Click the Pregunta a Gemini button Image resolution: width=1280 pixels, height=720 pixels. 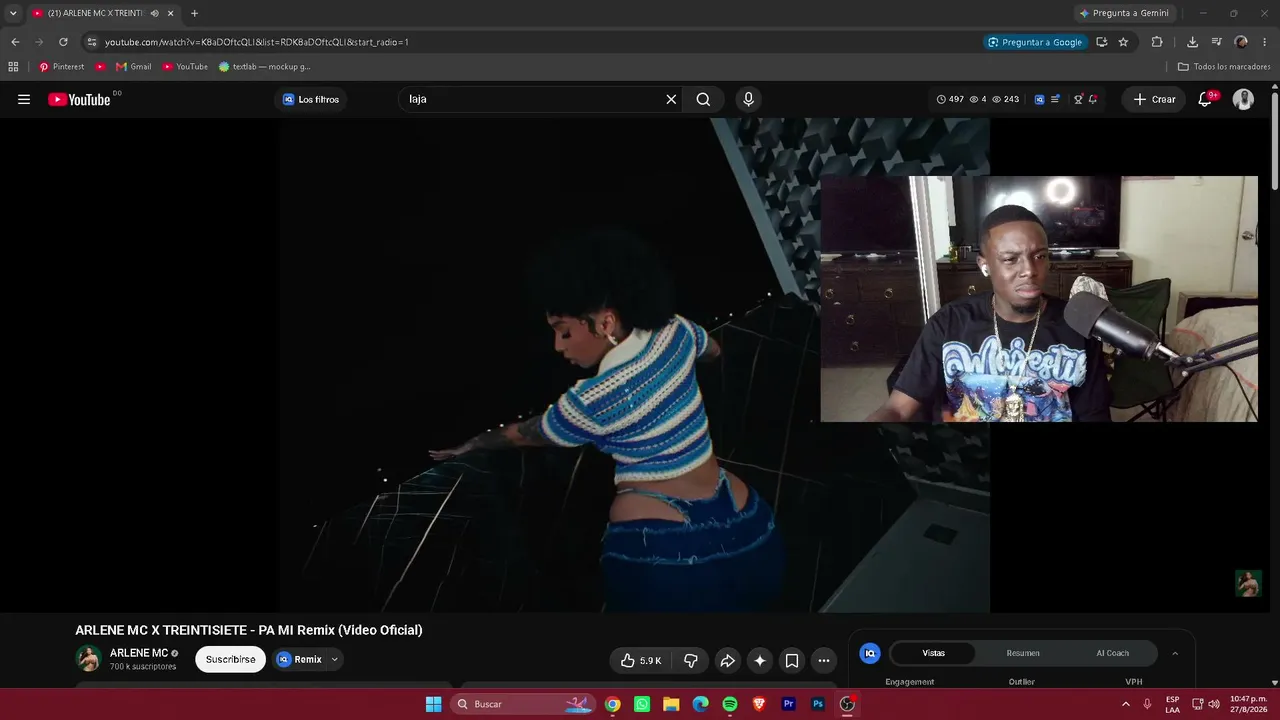tap(1124, 13)
